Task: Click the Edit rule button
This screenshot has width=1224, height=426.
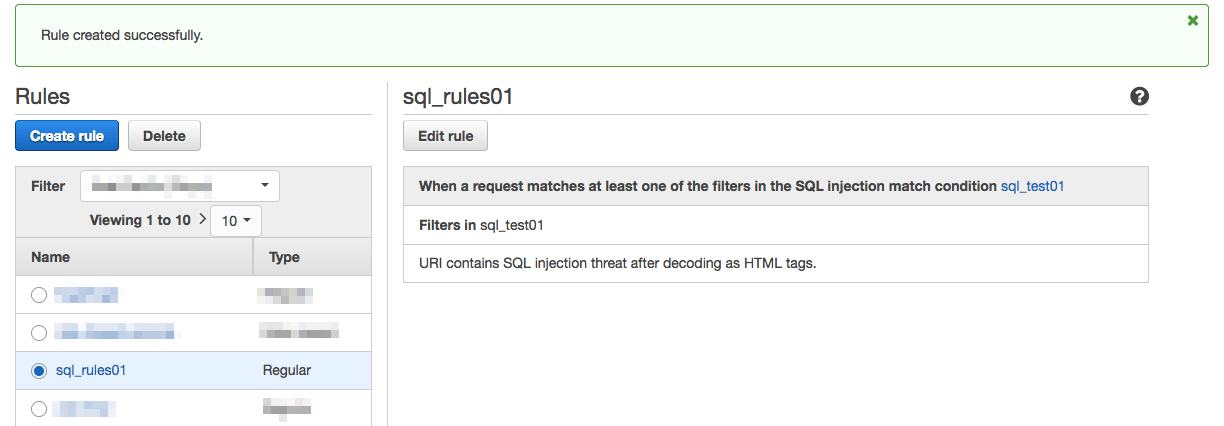Action: (445, 136)
